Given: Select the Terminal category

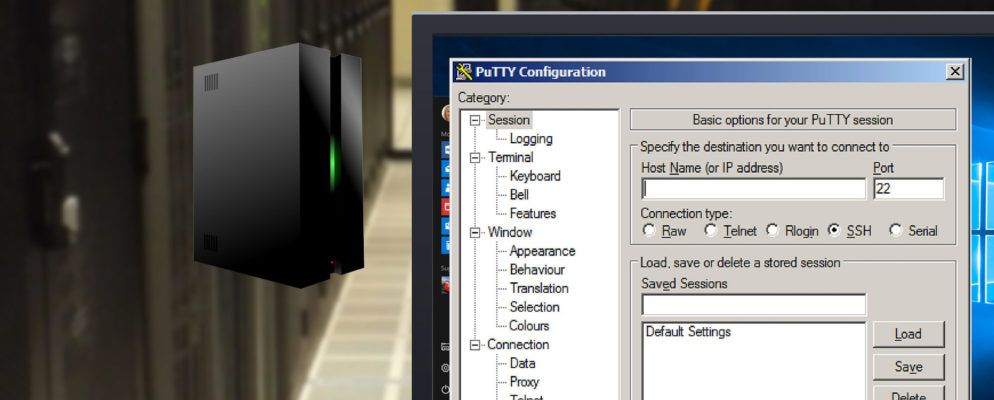Looking at the screenshot, I should coord(510,157).
